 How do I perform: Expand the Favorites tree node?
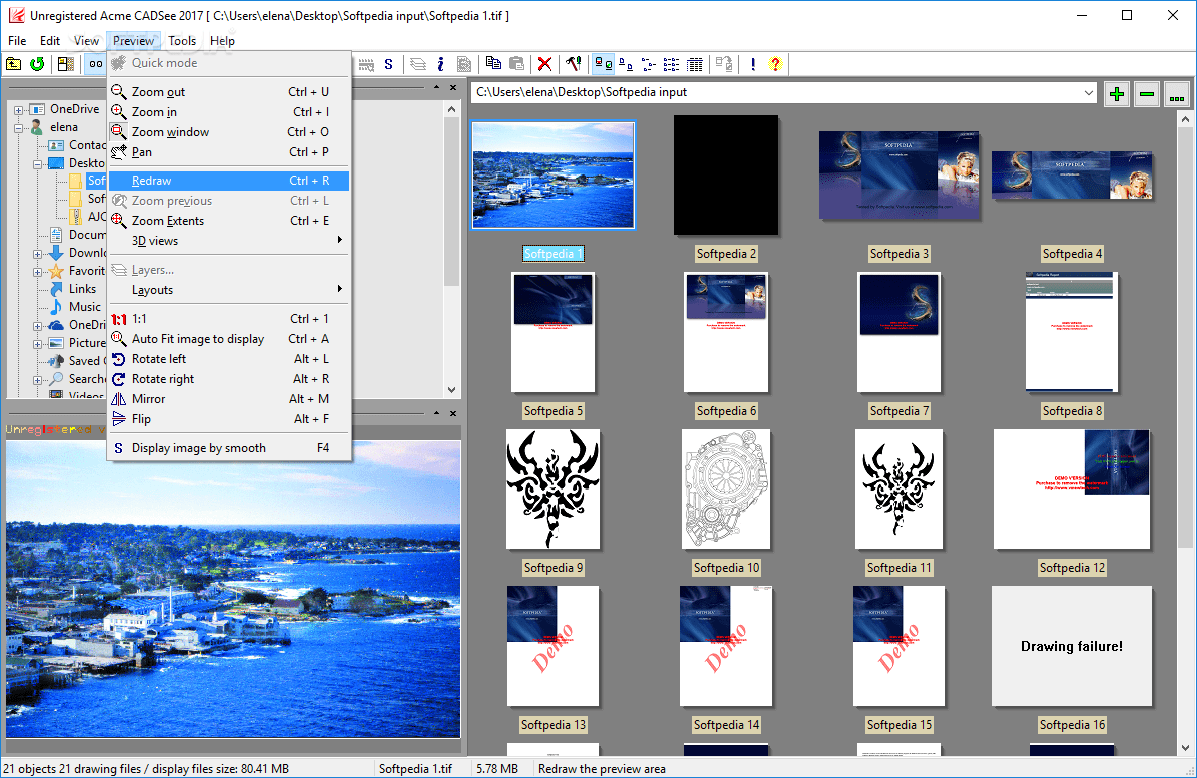[x=37, y=271]
